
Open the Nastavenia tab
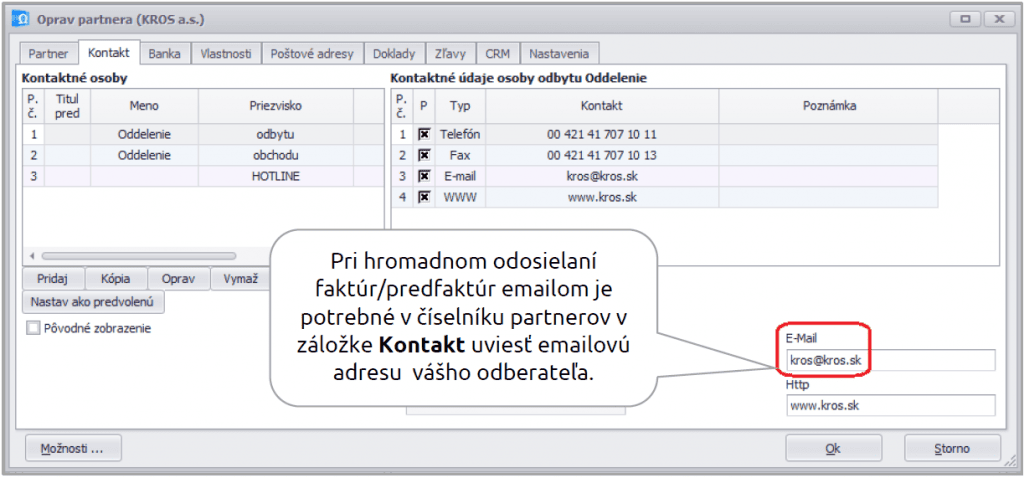point(560,53)
